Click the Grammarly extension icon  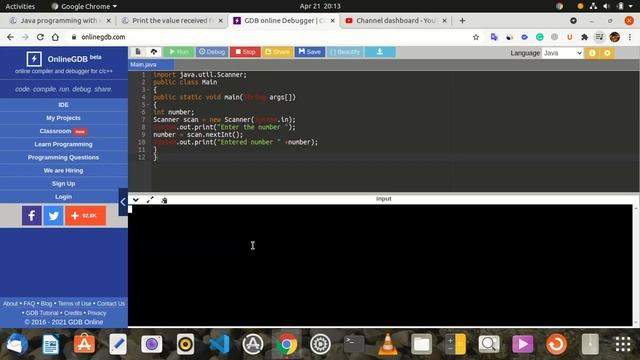pyautogui.click(x=540, y=37)
